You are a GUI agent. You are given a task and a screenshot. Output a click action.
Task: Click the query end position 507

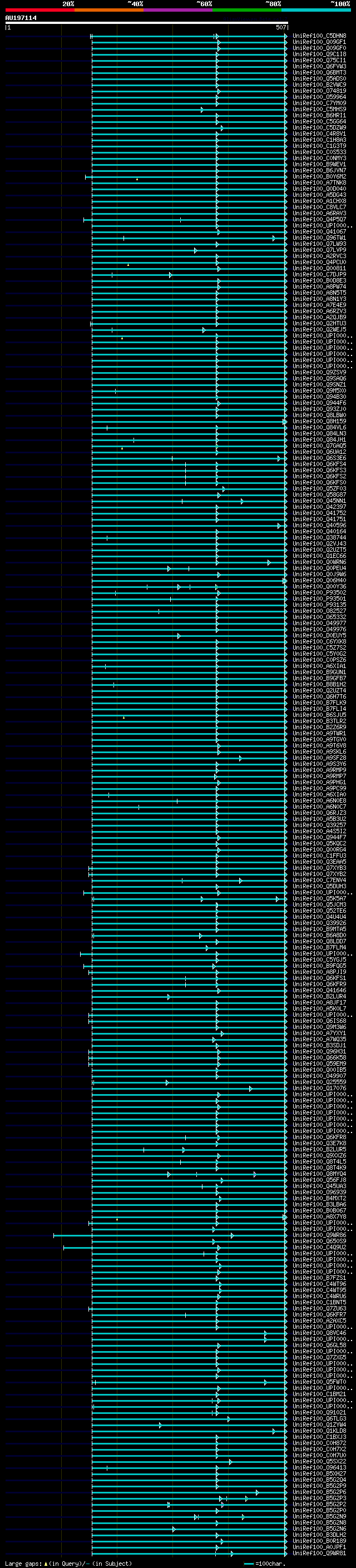(280, 27)
